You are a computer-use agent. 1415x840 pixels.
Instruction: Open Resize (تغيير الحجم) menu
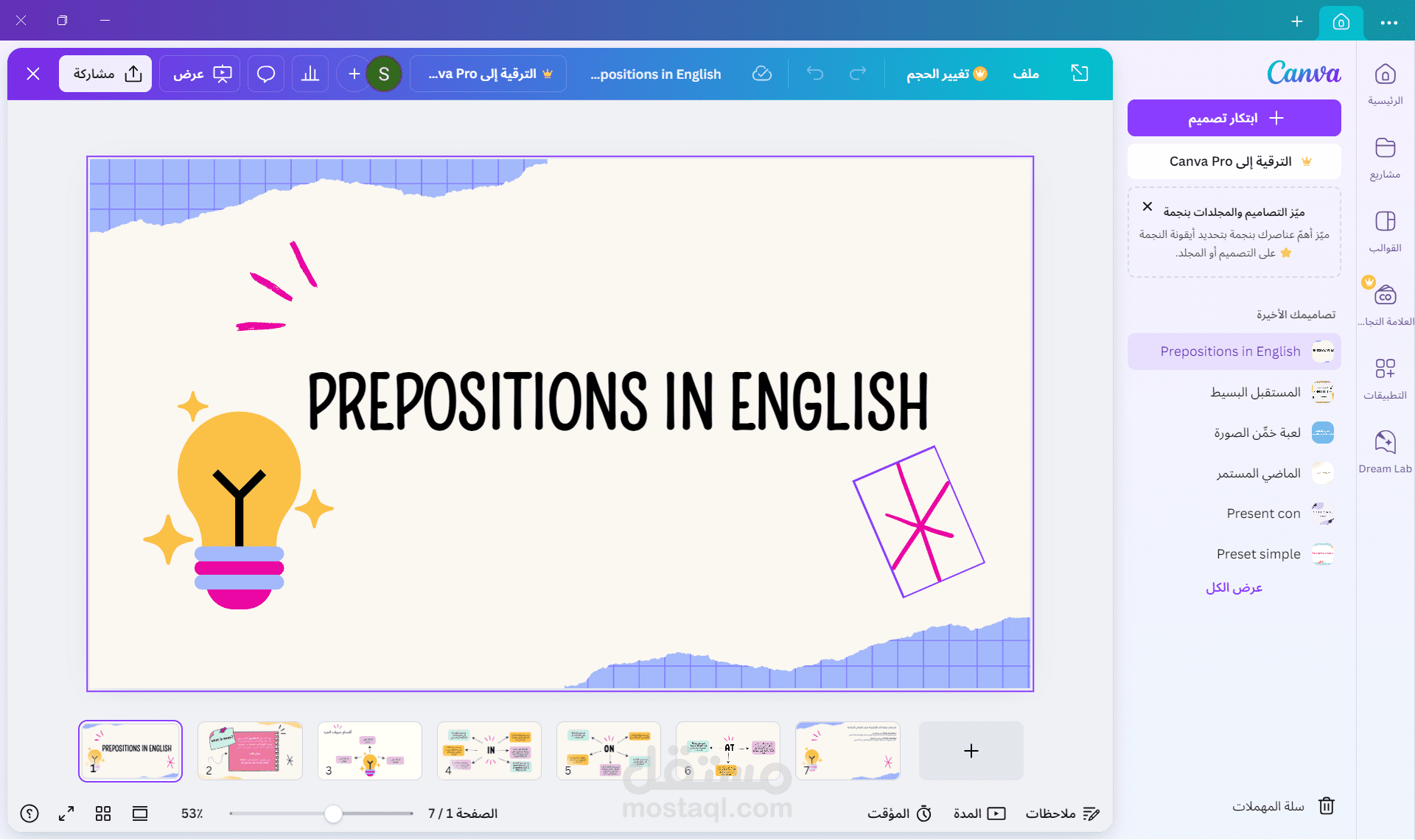(946, 74)
